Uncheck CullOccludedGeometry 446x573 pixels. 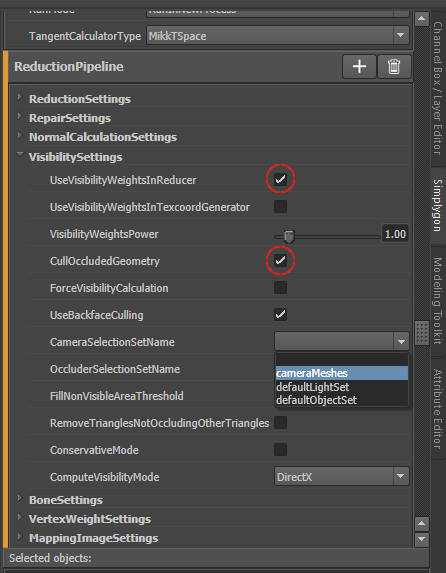tap(280, 261)
